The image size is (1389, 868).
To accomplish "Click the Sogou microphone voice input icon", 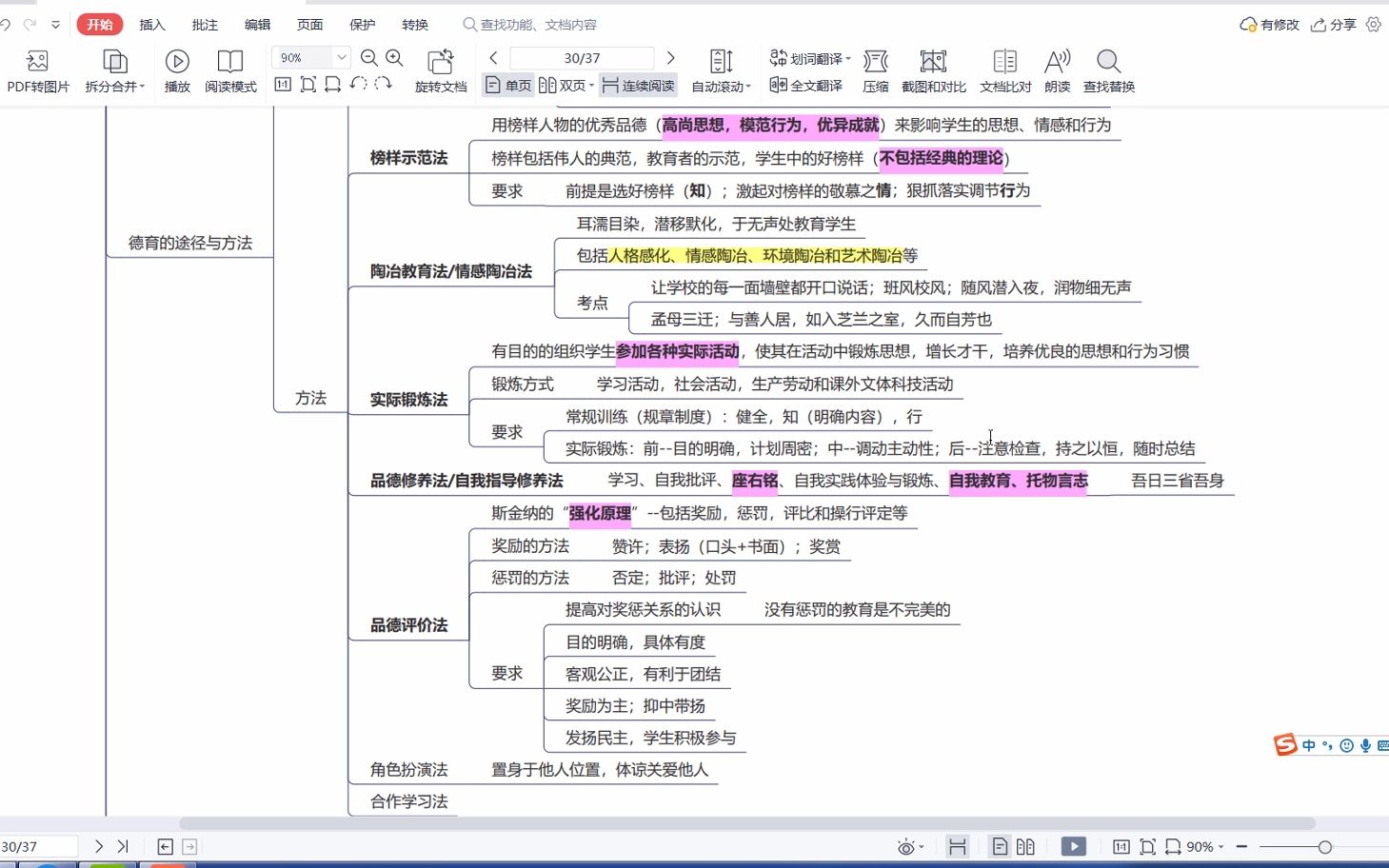I will pyautogui.click(x=1365, y=745).
